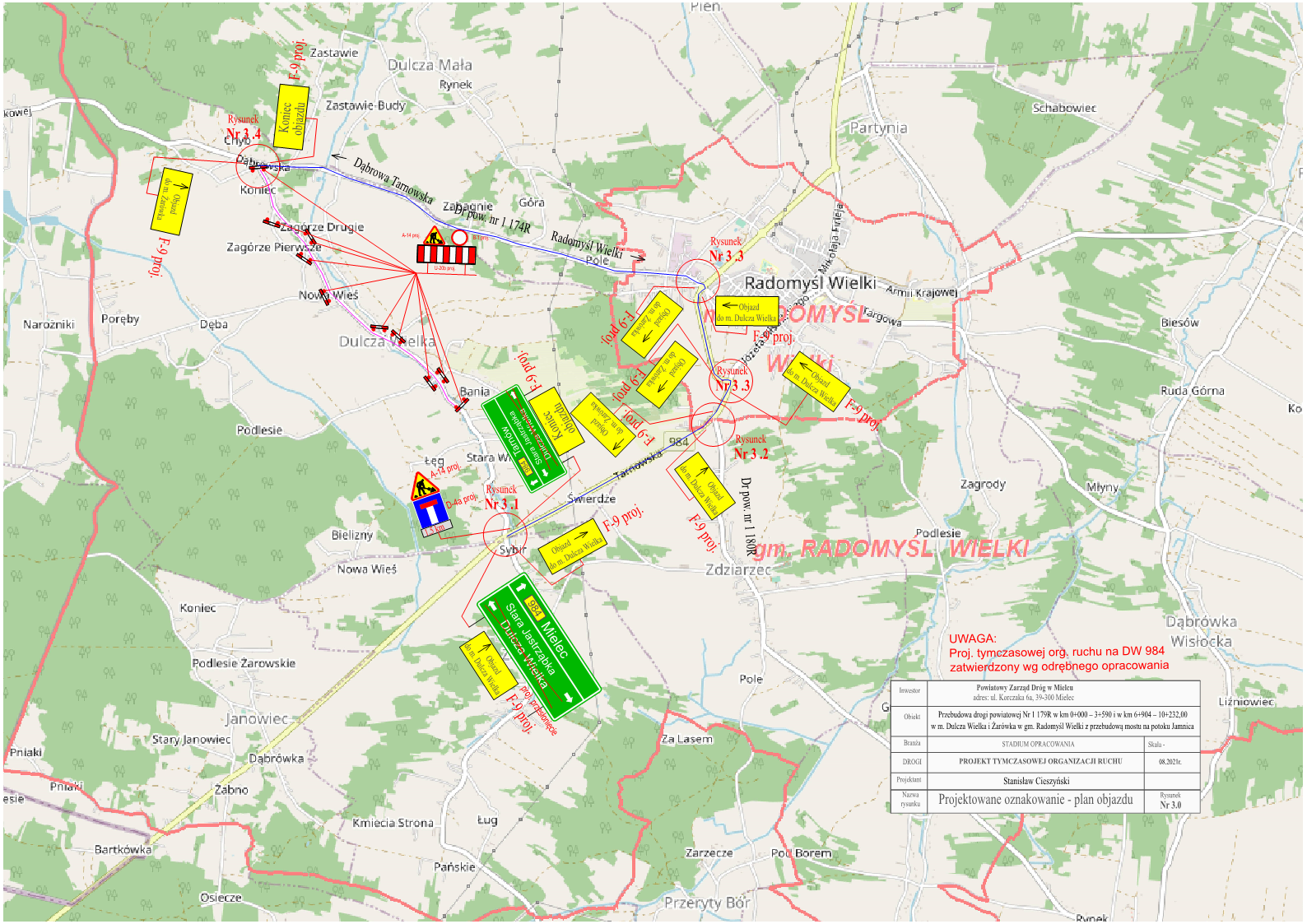
Task: Click the red UWAGA note text
Action: click(x=1058, y=652)
